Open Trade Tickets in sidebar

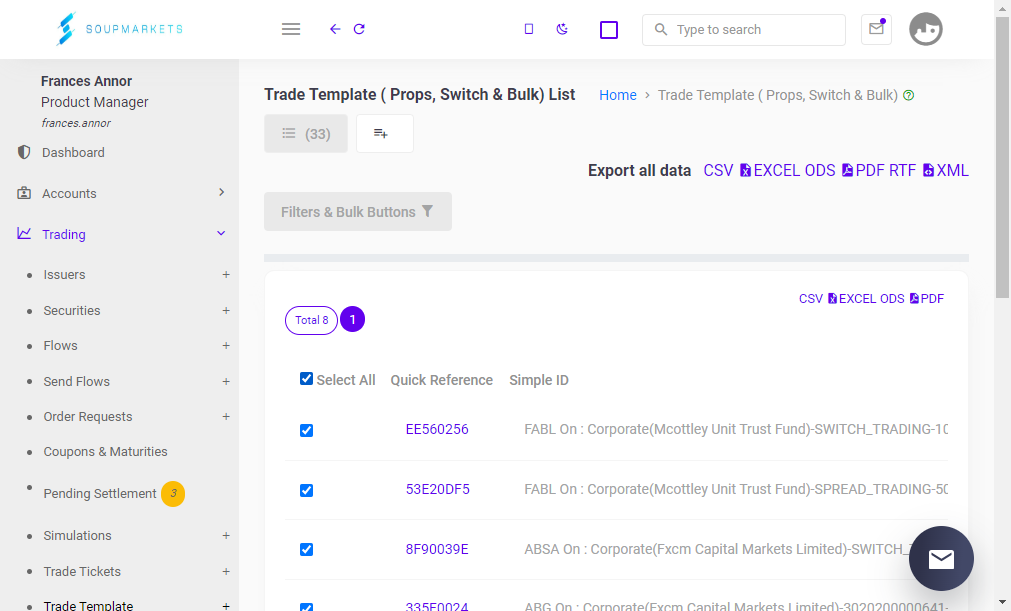82,572
